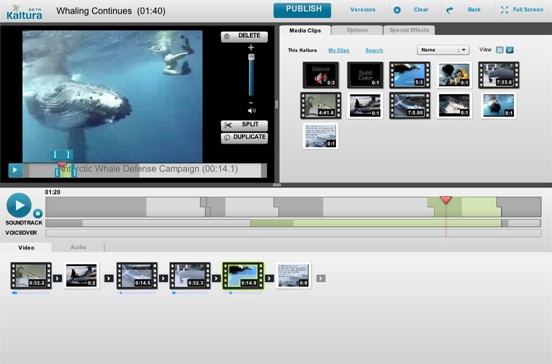The image size is (552, 364).
Task: Open the My Clips link
Action: pyautogui.click(x=339, y=50)
